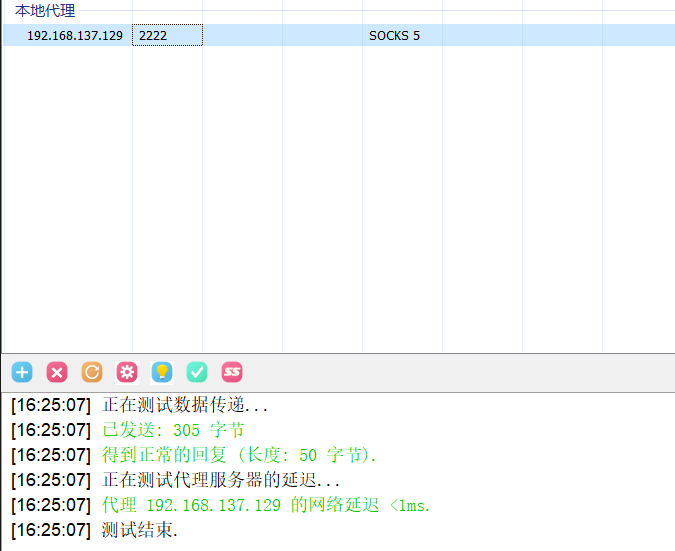
Task: Click the pink SS icon
Action: tap(232, 373)
